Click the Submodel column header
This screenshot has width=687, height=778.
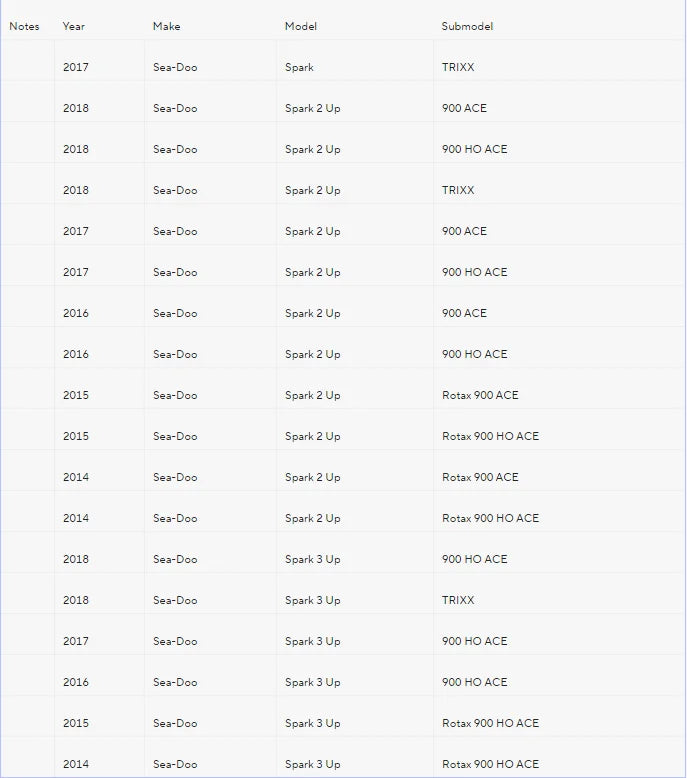point(467,26)
